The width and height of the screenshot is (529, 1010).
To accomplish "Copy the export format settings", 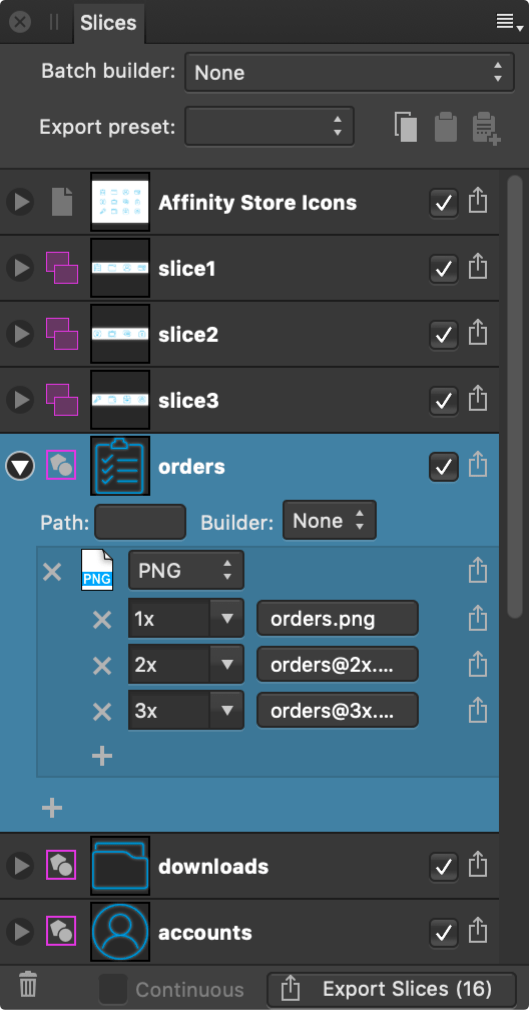I will [x=406, y=127].
